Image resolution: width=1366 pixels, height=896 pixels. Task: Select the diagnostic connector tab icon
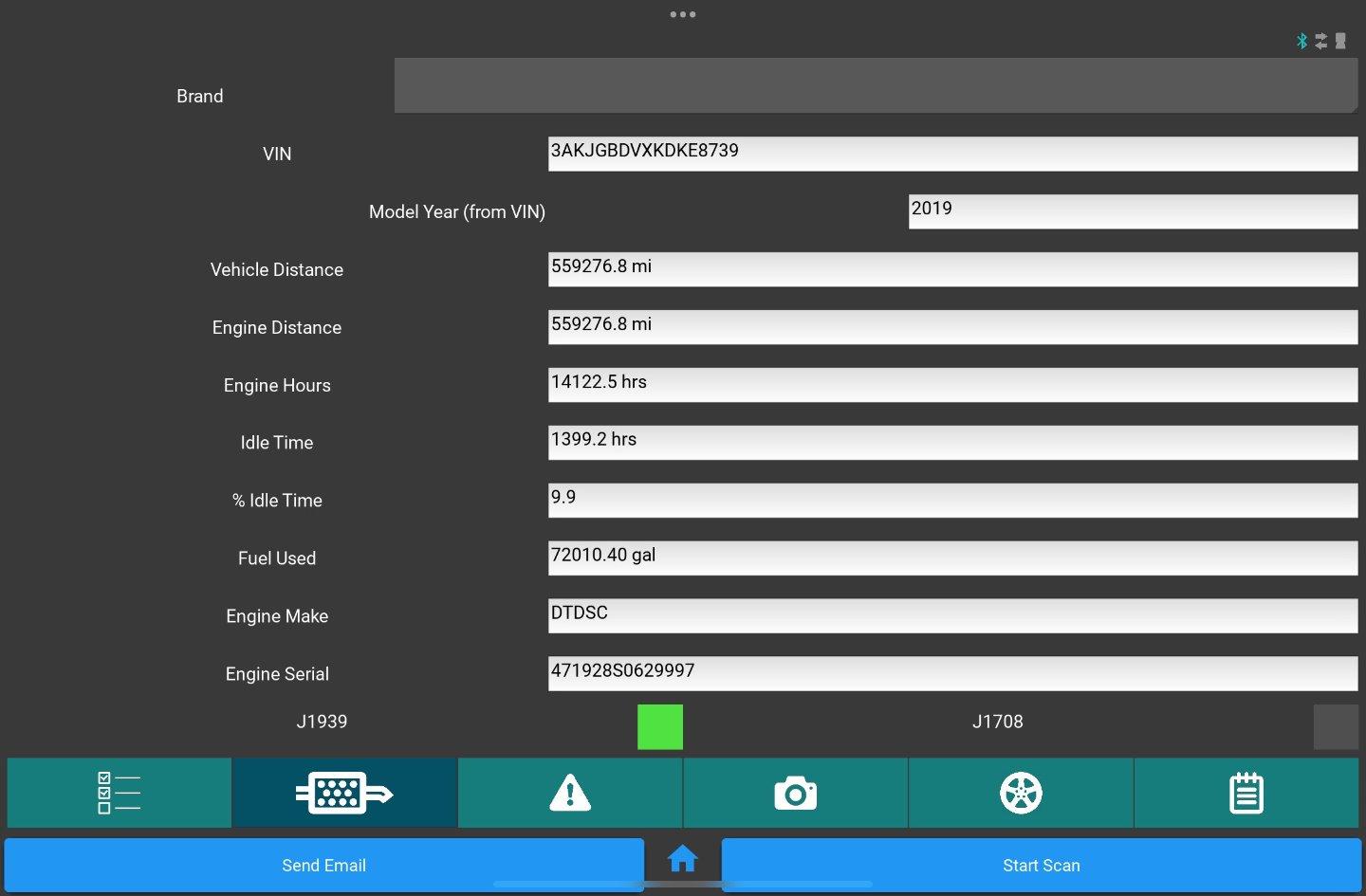(345, 794)
